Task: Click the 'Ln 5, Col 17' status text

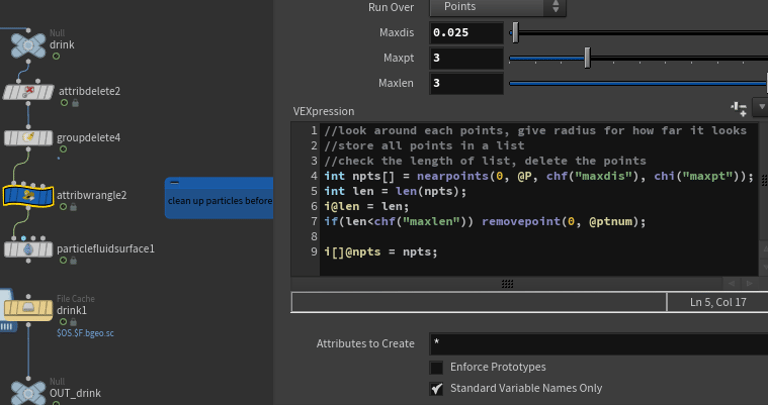Action: click(x=718, y=302)
